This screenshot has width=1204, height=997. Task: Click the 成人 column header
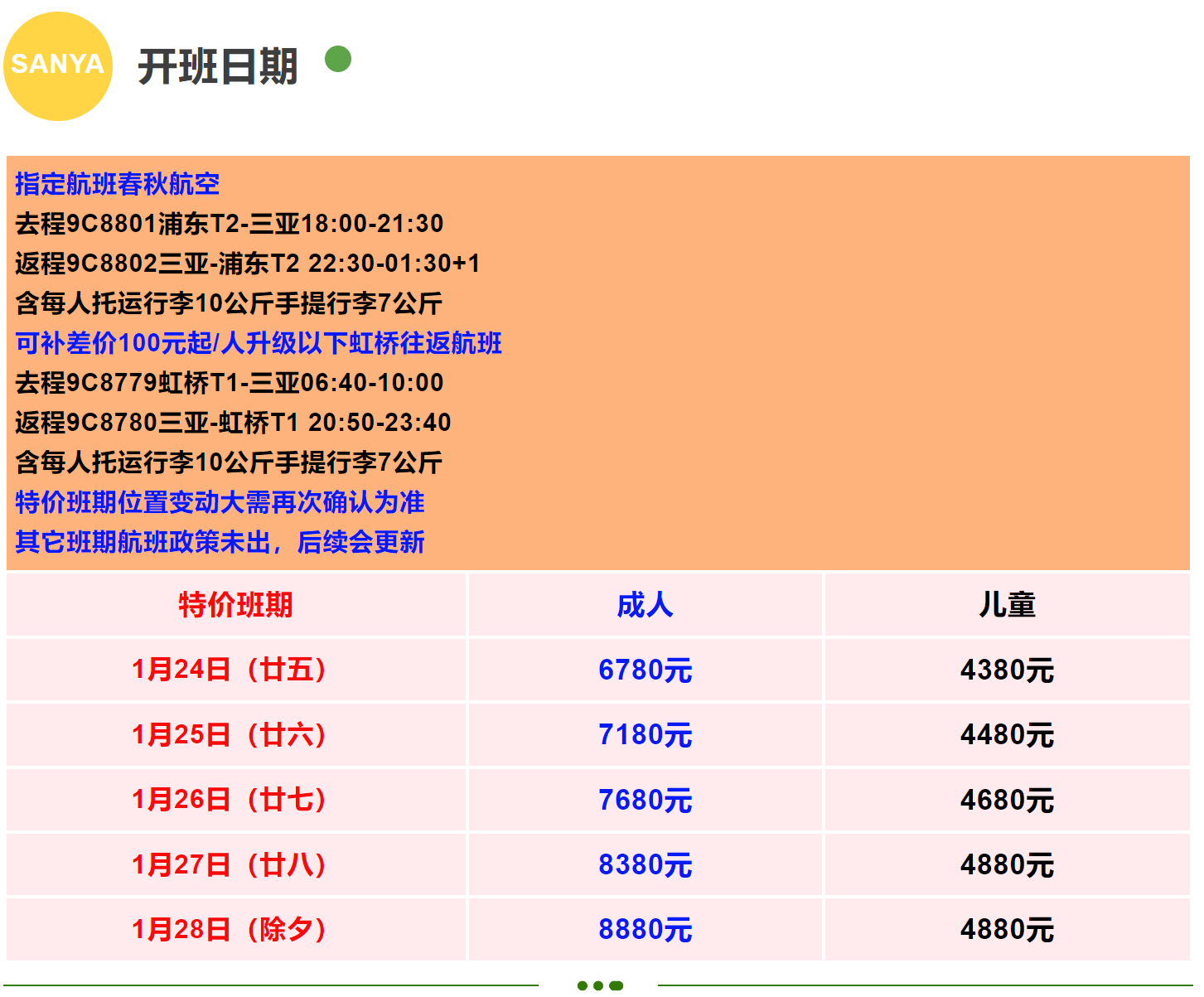click(645, 605)
